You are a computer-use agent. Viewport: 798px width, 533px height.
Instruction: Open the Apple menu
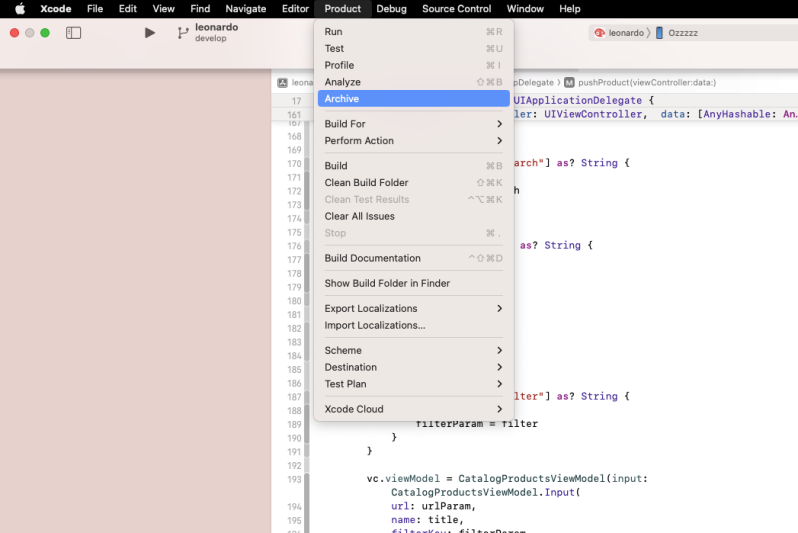coord(19,9)
